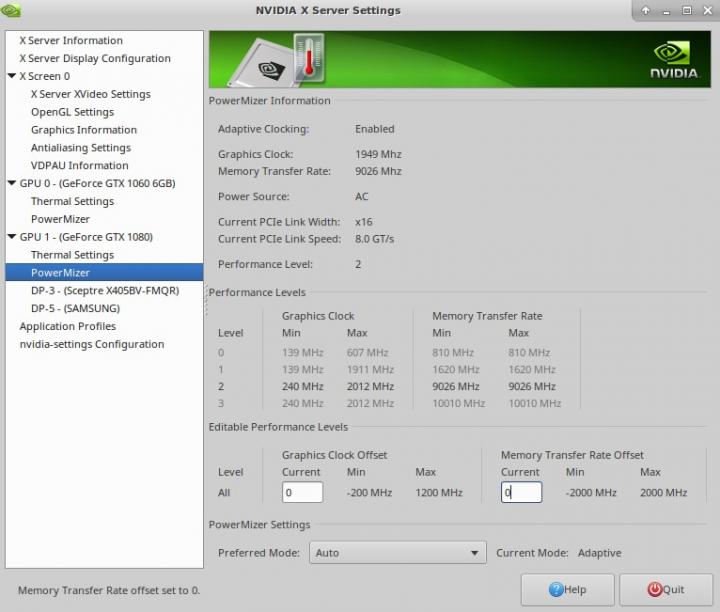The image size is (720, 612).
Task: Collapse the GPU 1 GeForce GTX 1080 node
Action: coord(12,237)
